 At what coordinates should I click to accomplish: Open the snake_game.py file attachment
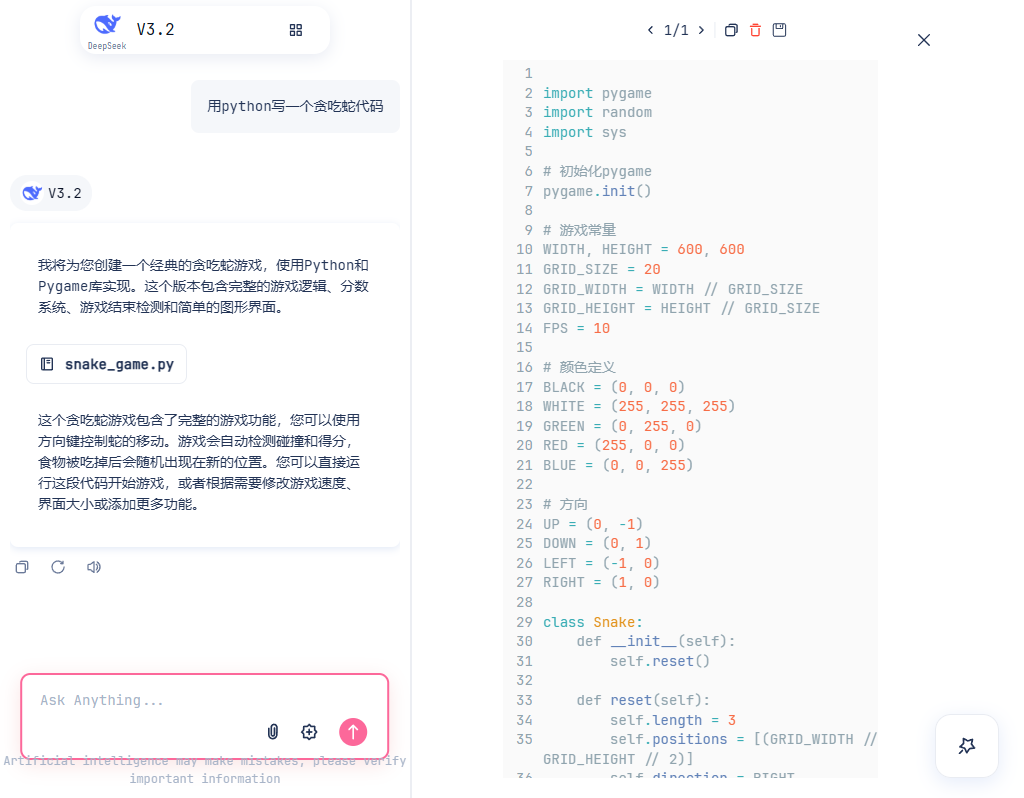(107, 364)
